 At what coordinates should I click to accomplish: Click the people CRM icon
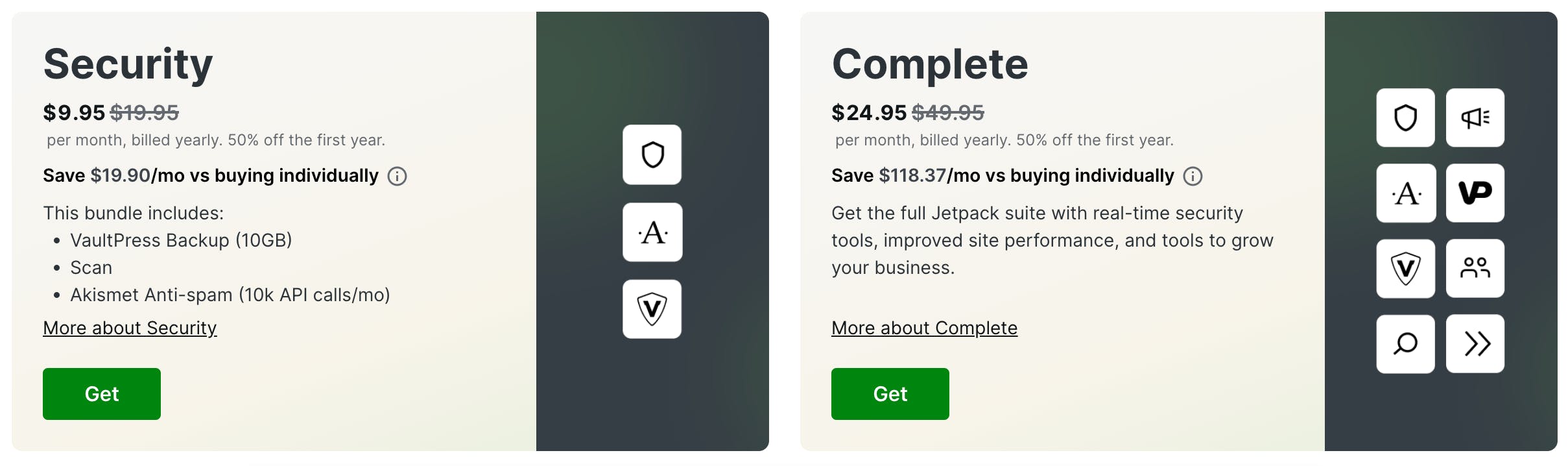click(x=1475, y=269)
